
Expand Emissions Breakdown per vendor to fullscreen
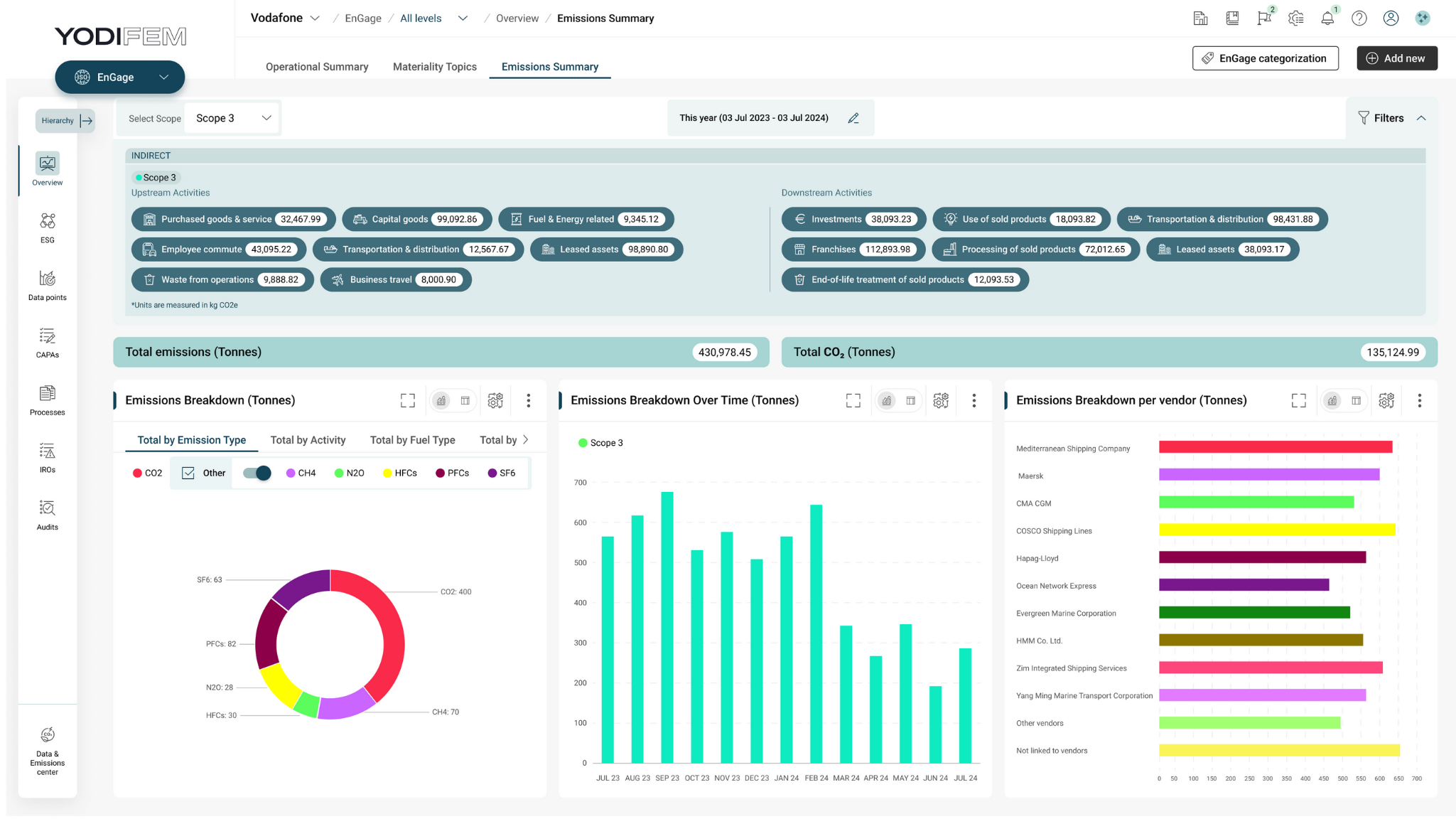click(1299, 401)
